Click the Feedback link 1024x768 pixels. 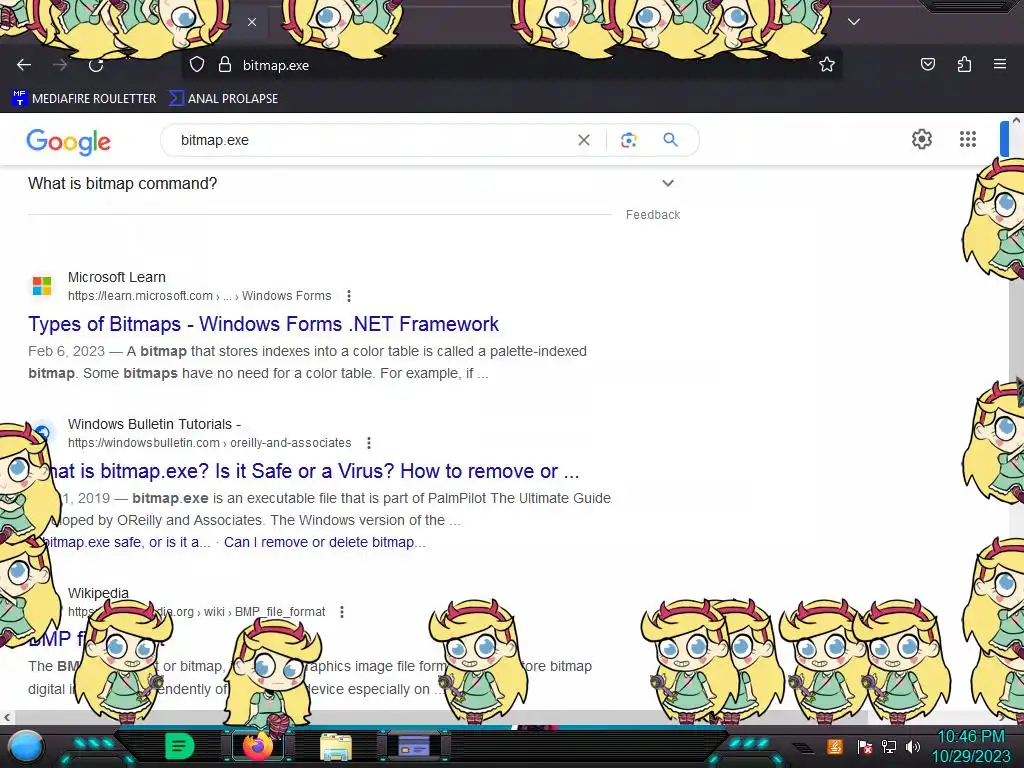pyautogui.click(x=652, y=215)
